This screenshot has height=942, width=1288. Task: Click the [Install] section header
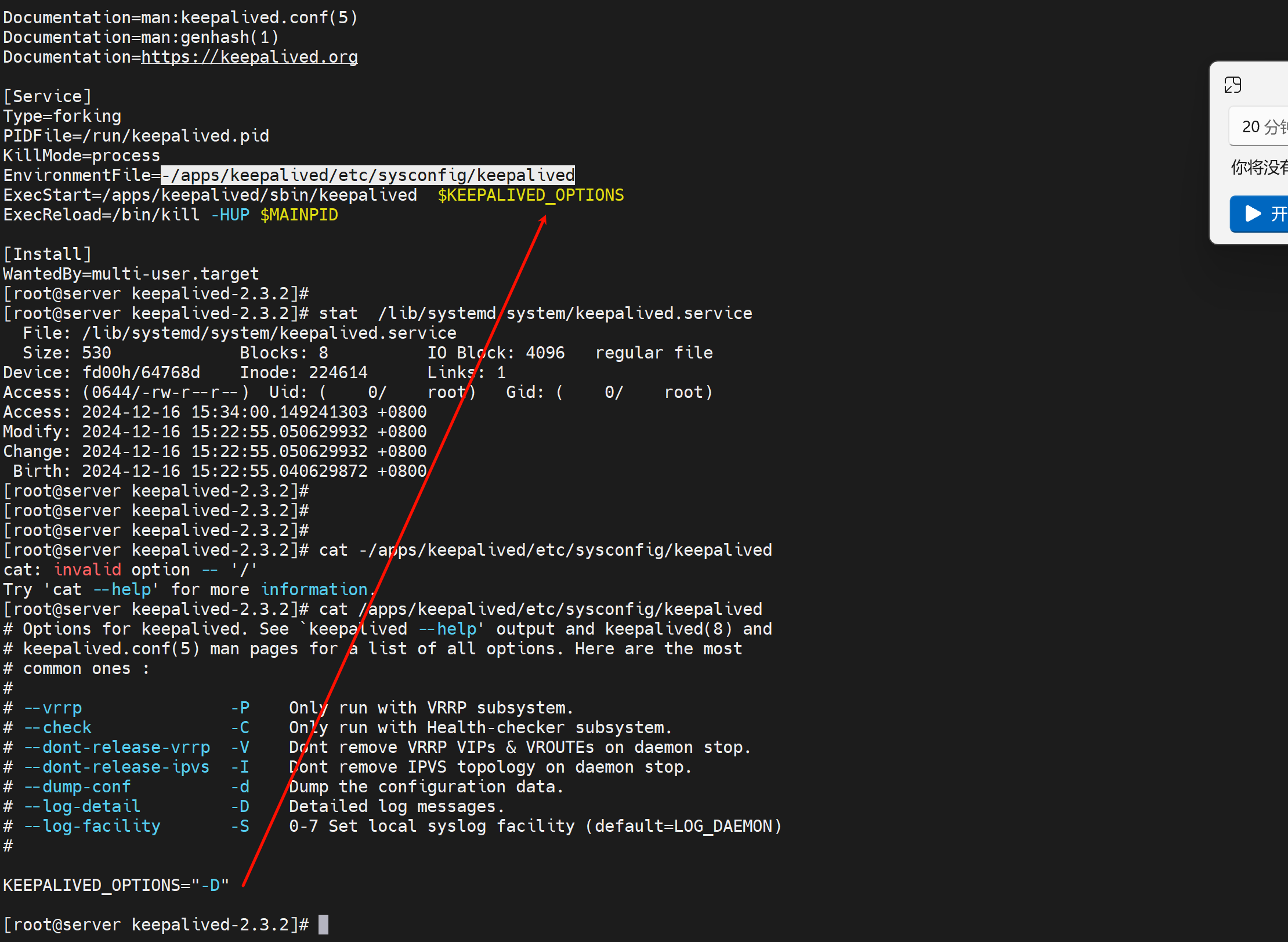(x=48, y=254)
